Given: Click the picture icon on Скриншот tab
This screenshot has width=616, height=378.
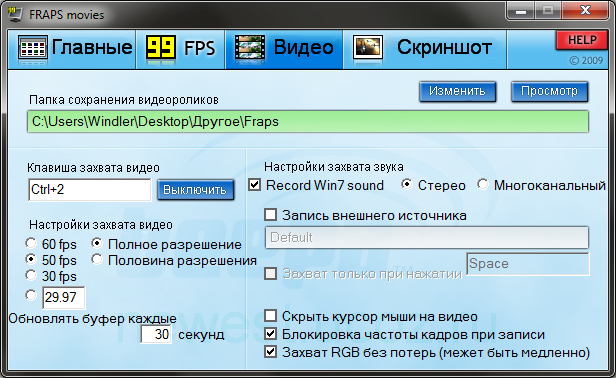Looking at the screenshot, I should click(368, 48).
